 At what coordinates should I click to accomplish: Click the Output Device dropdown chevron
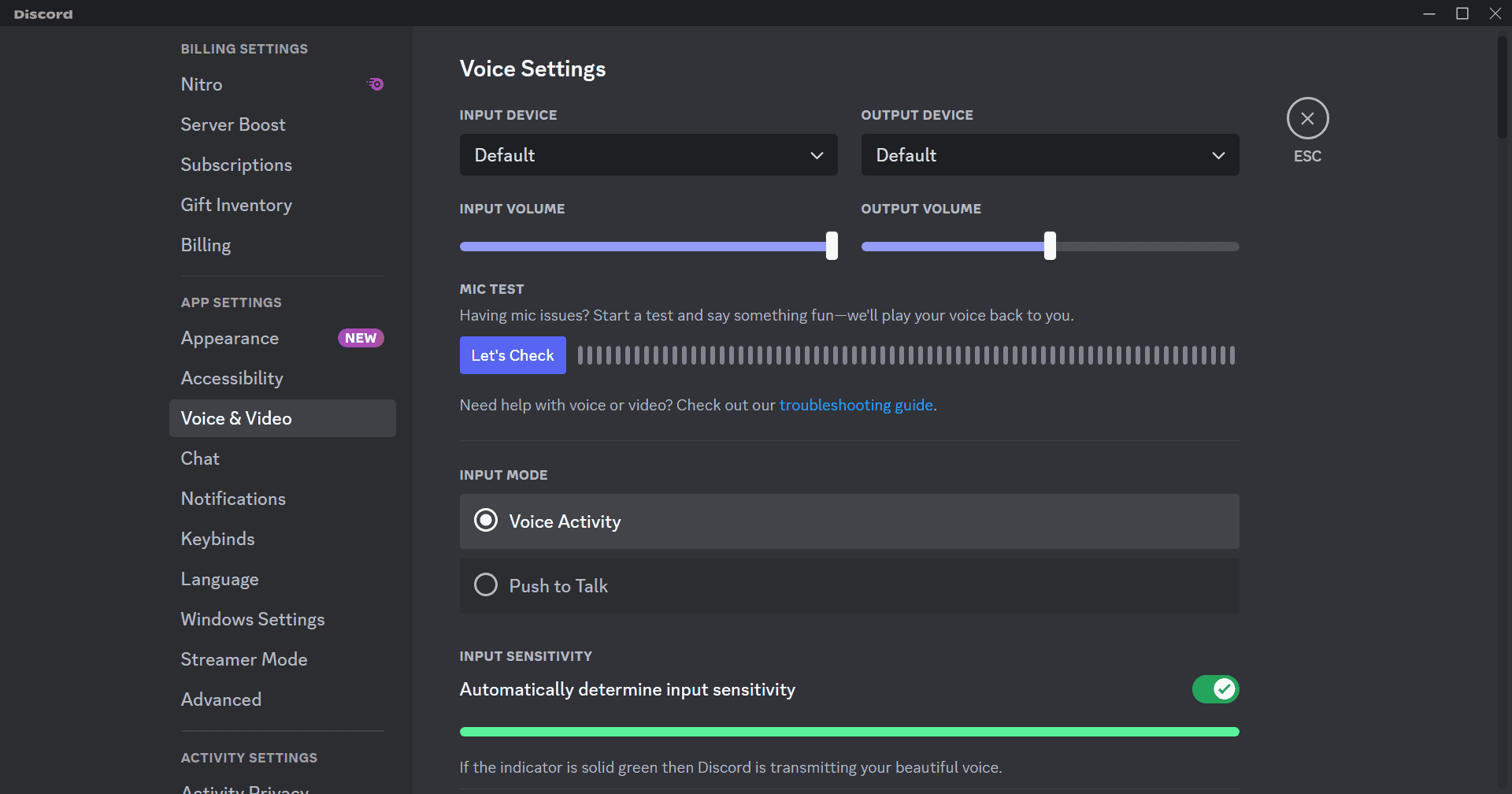[x=1218, y=155]
